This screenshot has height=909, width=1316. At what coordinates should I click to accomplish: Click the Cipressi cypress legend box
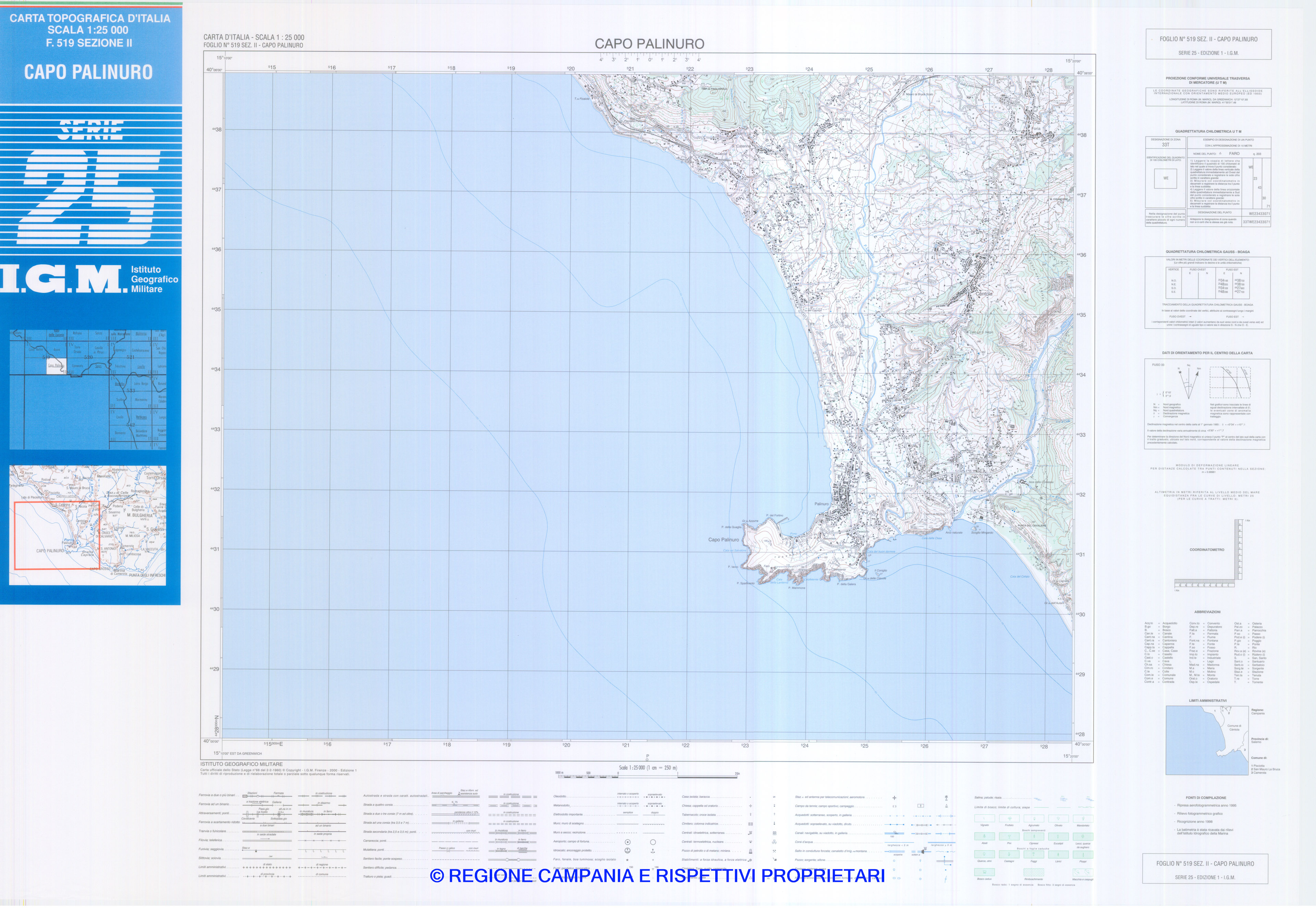click(1034, 837)
